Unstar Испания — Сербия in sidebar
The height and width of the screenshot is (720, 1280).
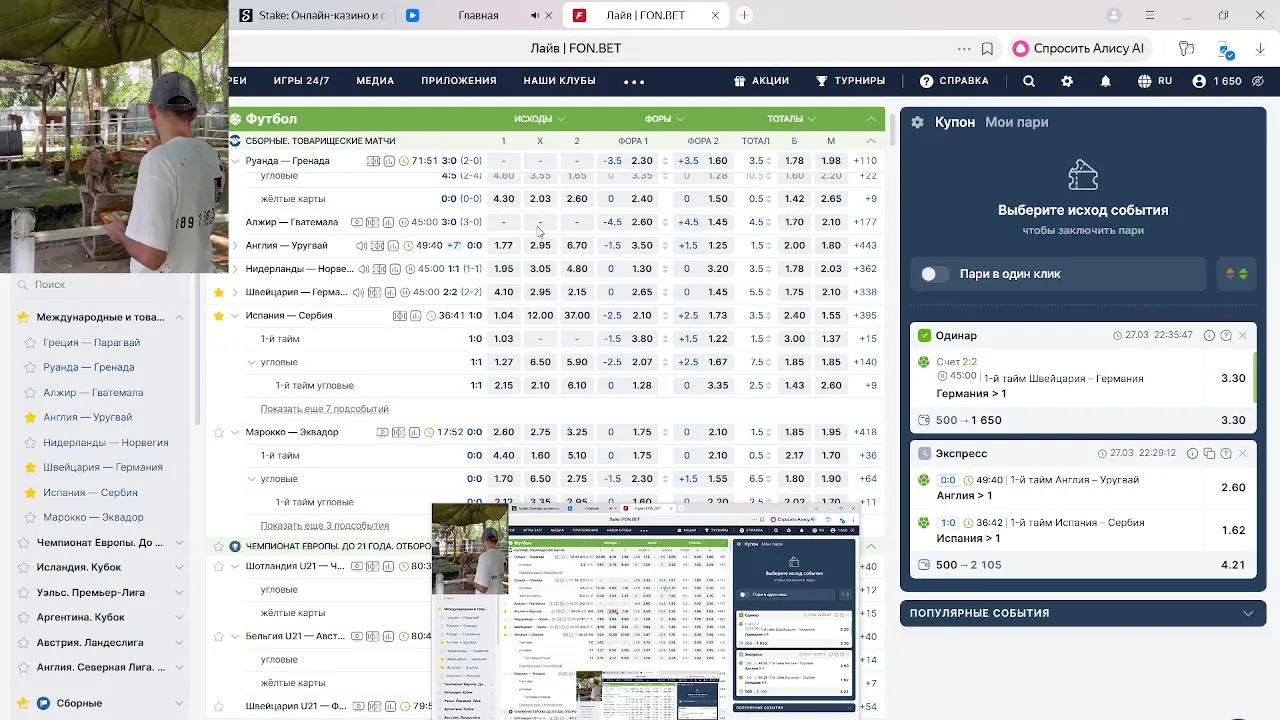pyautogui.click(x=31, y=493)
